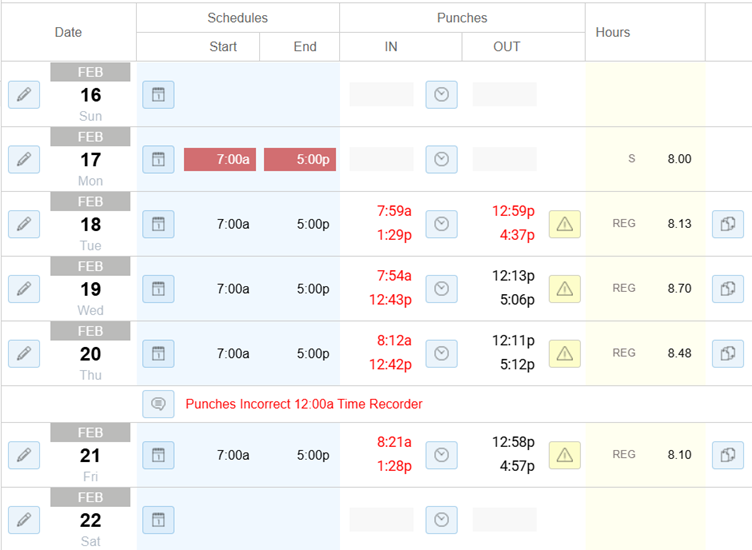Image resolution: width=752 pixels, height=550 pixels.
Task: Click the 8.70 hours value on Feb 19
Action: 679,289
